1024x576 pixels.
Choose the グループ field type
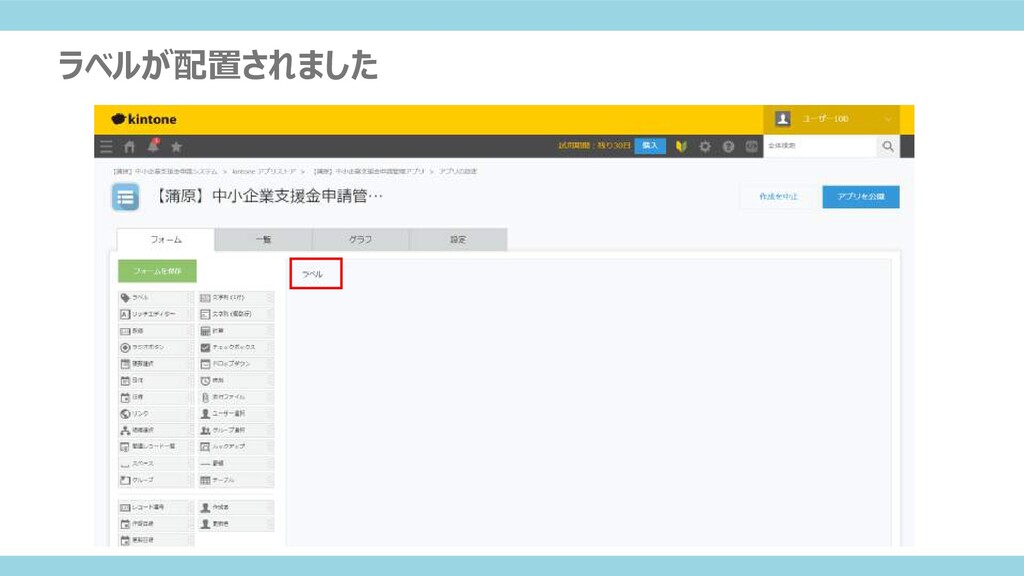pyautogui.click(x=155, y=480)
